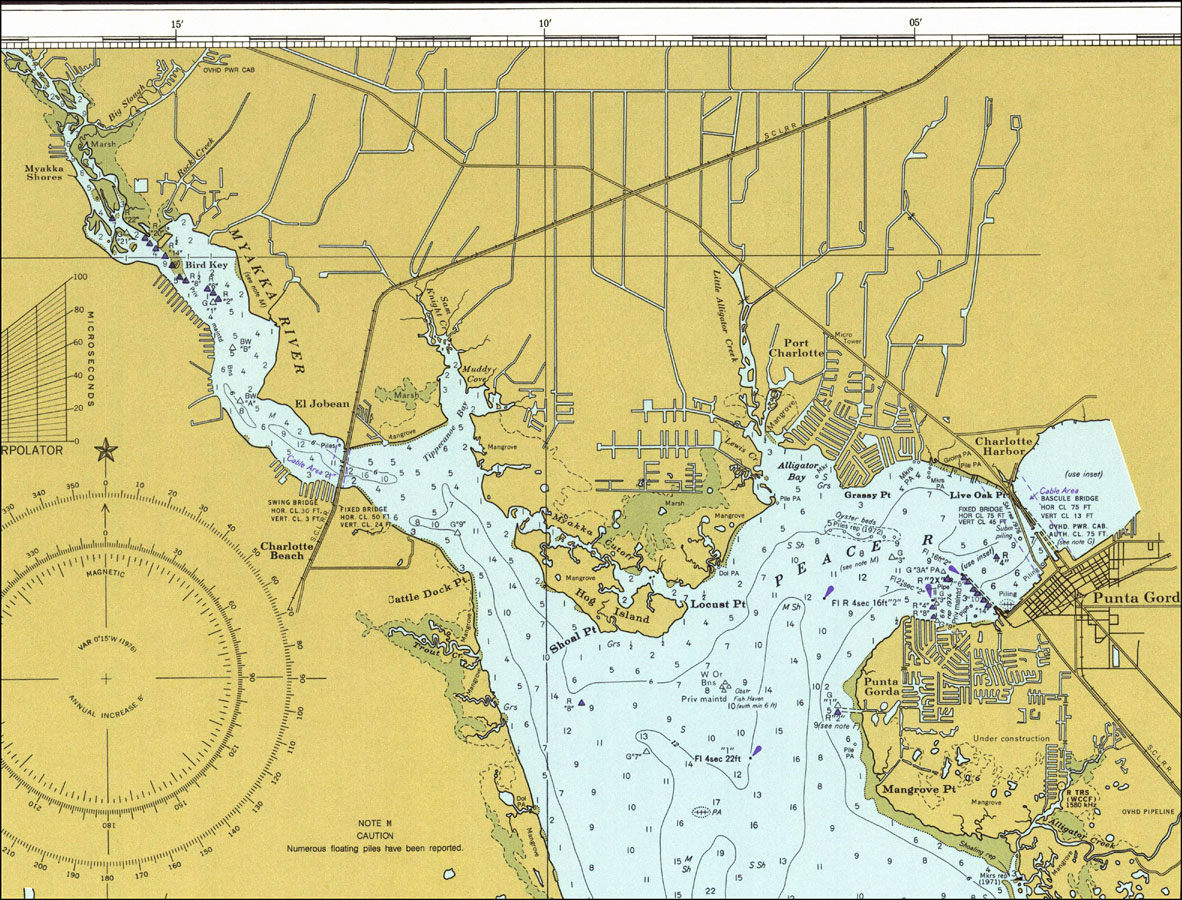Click the NOTE M caution text
Screen dimensions: 1182x900
click(375, 834)
